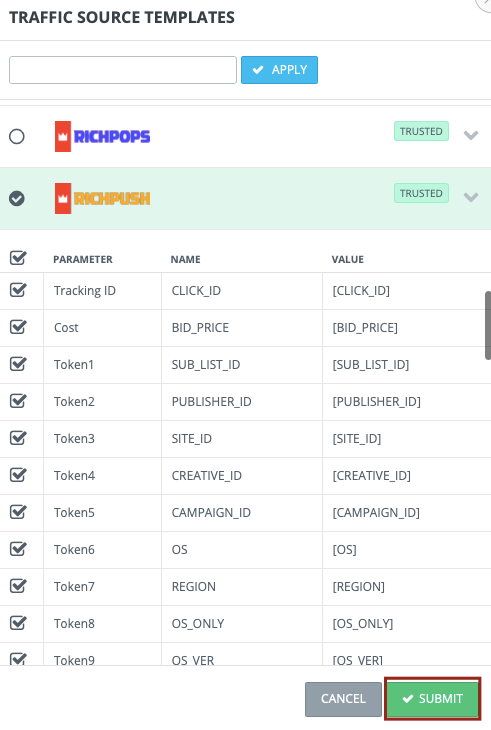Click the RichPops logo
491x730 pixels.
tap(102, 136)
